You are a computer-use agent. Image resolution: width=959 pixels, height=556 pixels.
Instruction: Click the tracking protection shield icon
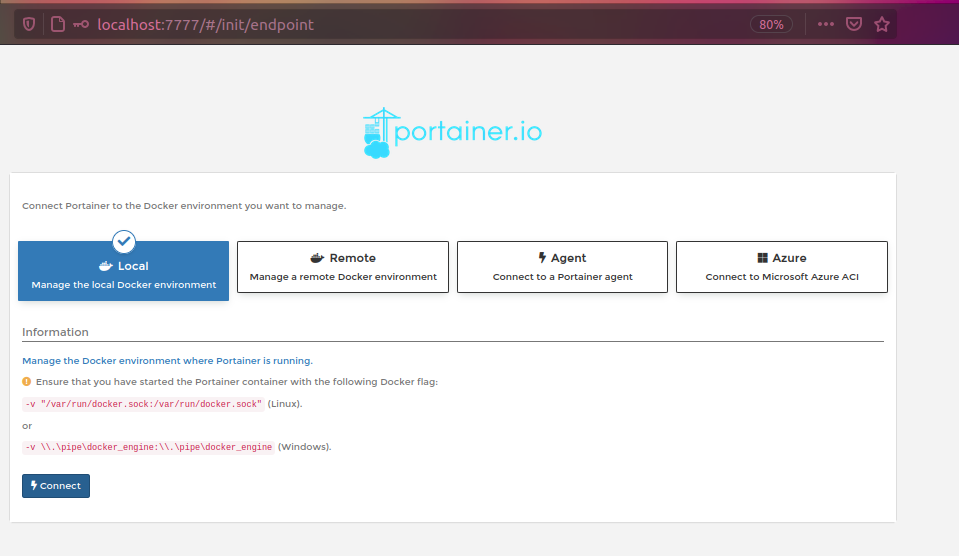tap(29, 25)
